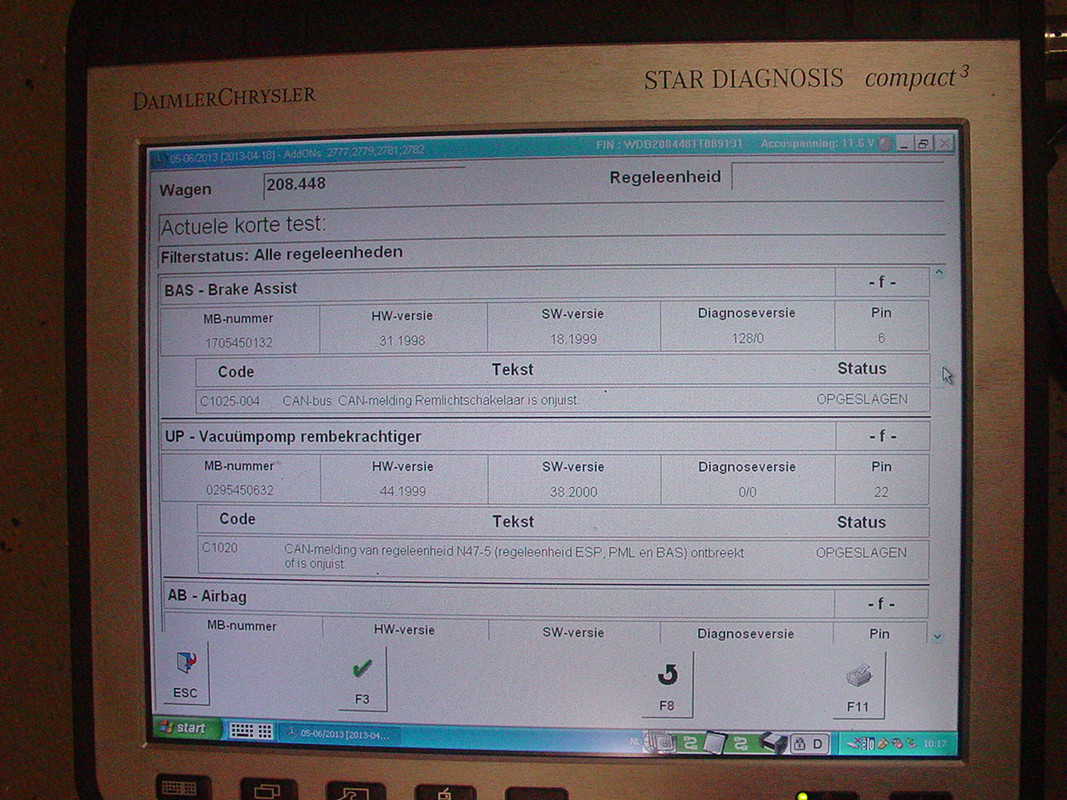Screen dimensions: 1067x800
Task: Restore down the diagnosis window
Action: [x=923, y=144]
